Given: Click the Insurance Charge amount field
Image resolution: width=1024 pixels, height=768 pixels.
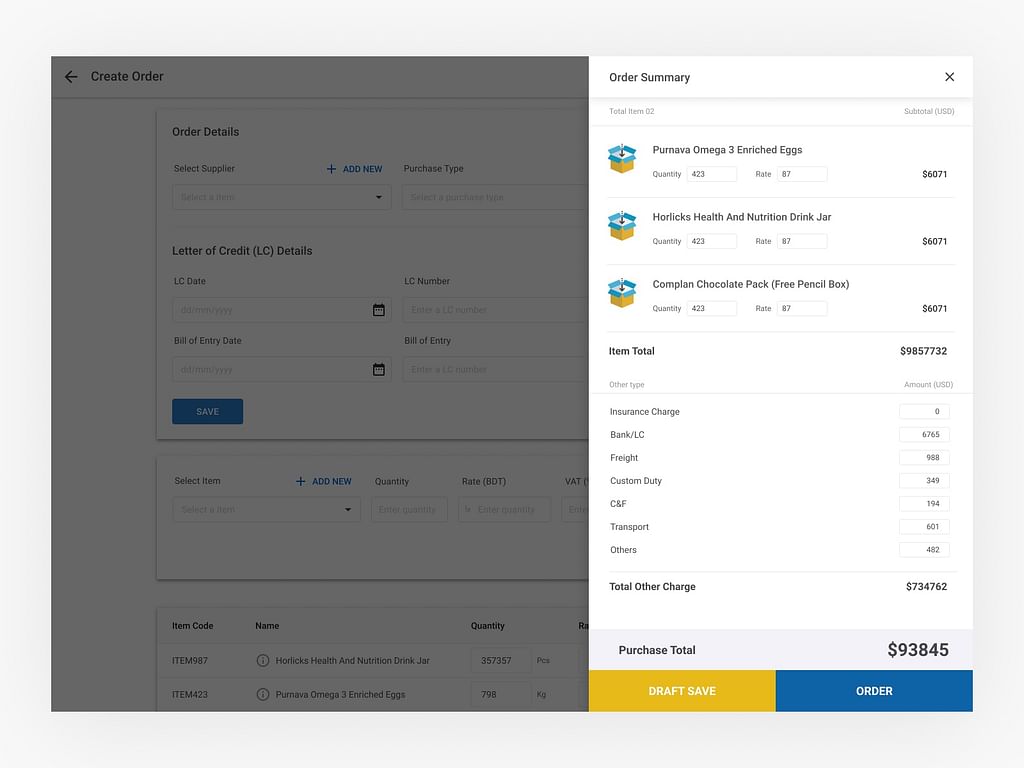Looking at the screenshot, I should (x=924, y=412).
